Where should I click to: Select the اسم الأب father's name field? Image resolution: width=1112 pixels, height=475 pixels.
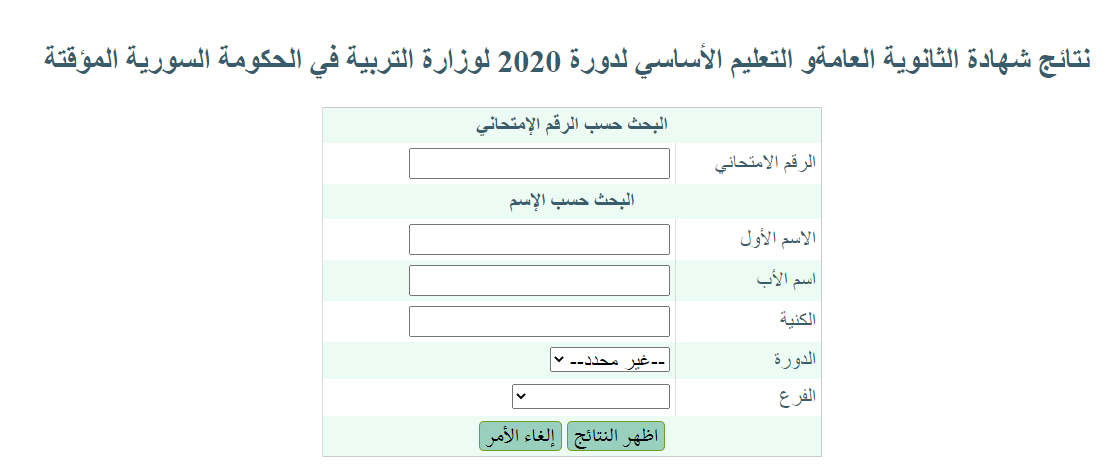coord(539,281)
